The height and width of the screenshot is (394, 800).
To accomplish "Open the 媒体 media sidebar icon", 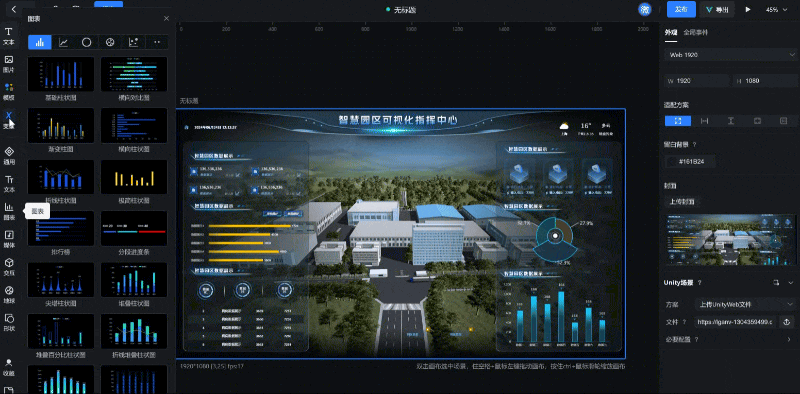I will coord(9,238).
